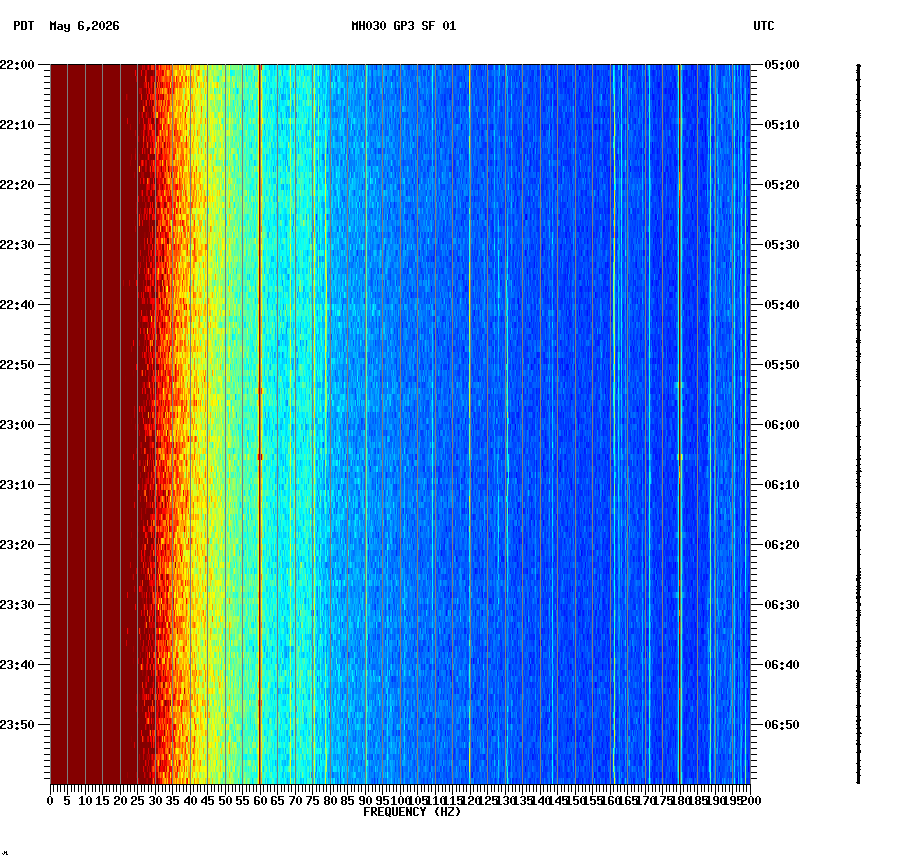
Task: Click the PDT timezone label
Action: [x=24, y=26]
